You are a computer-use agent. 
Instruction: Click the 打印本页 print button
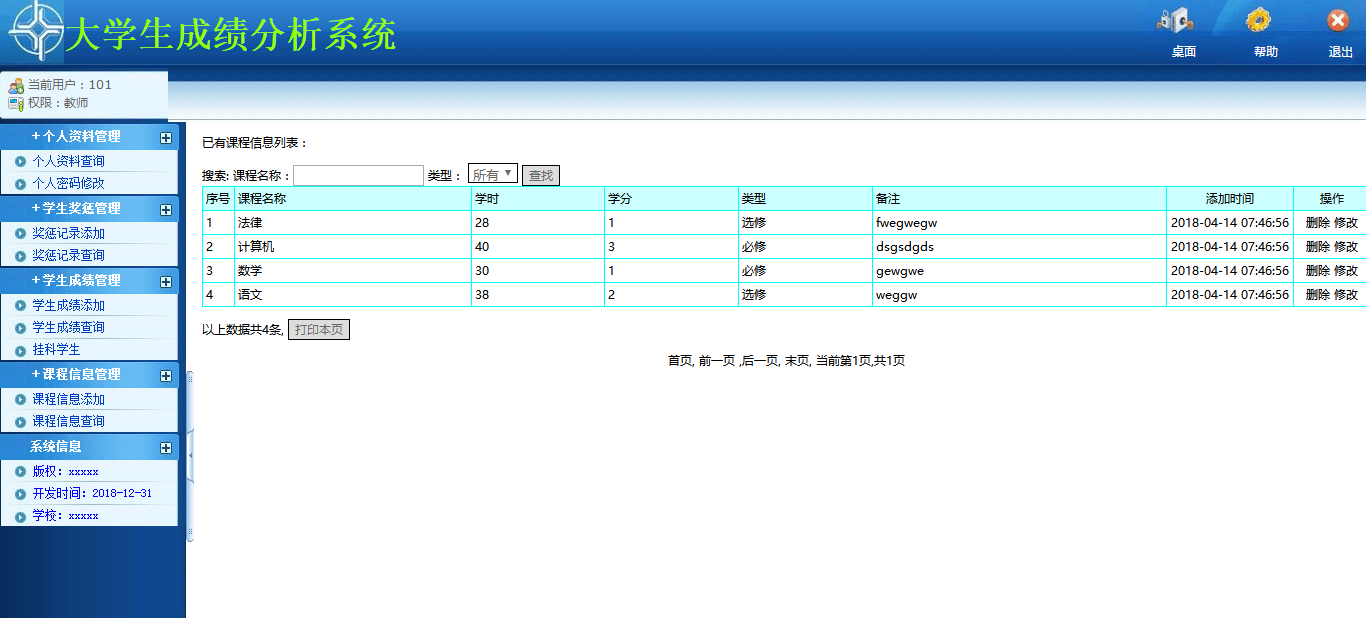(319, 330)
